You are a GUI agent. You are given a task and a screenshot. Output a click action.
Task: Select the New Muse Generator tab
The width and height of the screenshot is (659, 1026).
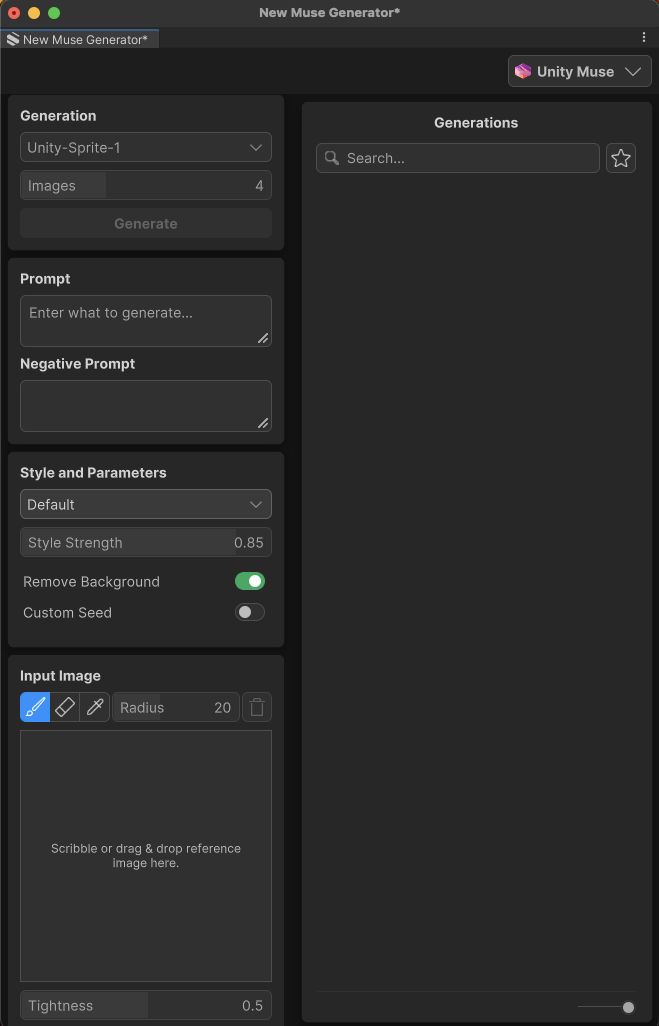[x=80, y=39]
